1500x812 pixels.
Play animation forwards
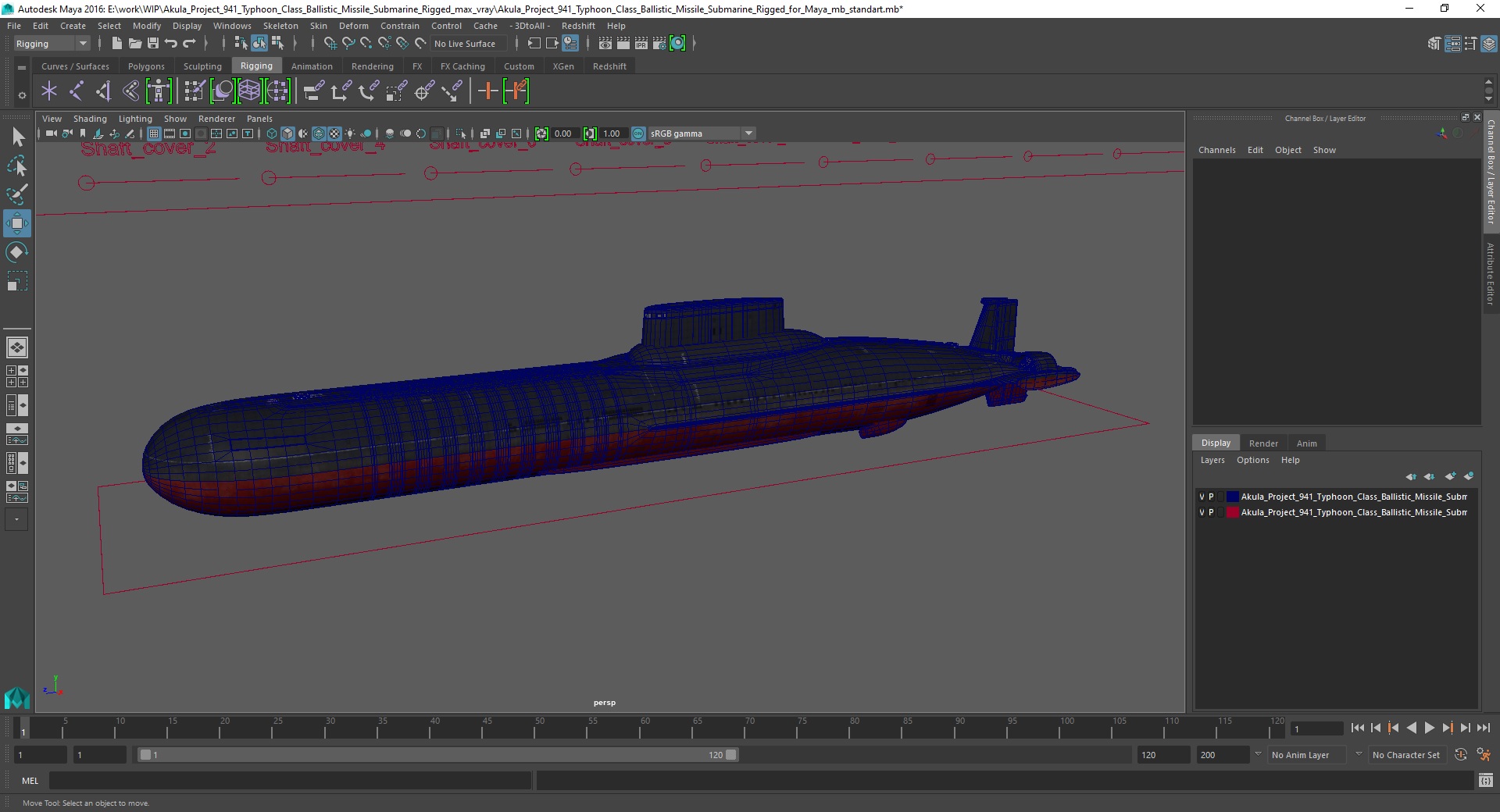tap(1429, 728)
